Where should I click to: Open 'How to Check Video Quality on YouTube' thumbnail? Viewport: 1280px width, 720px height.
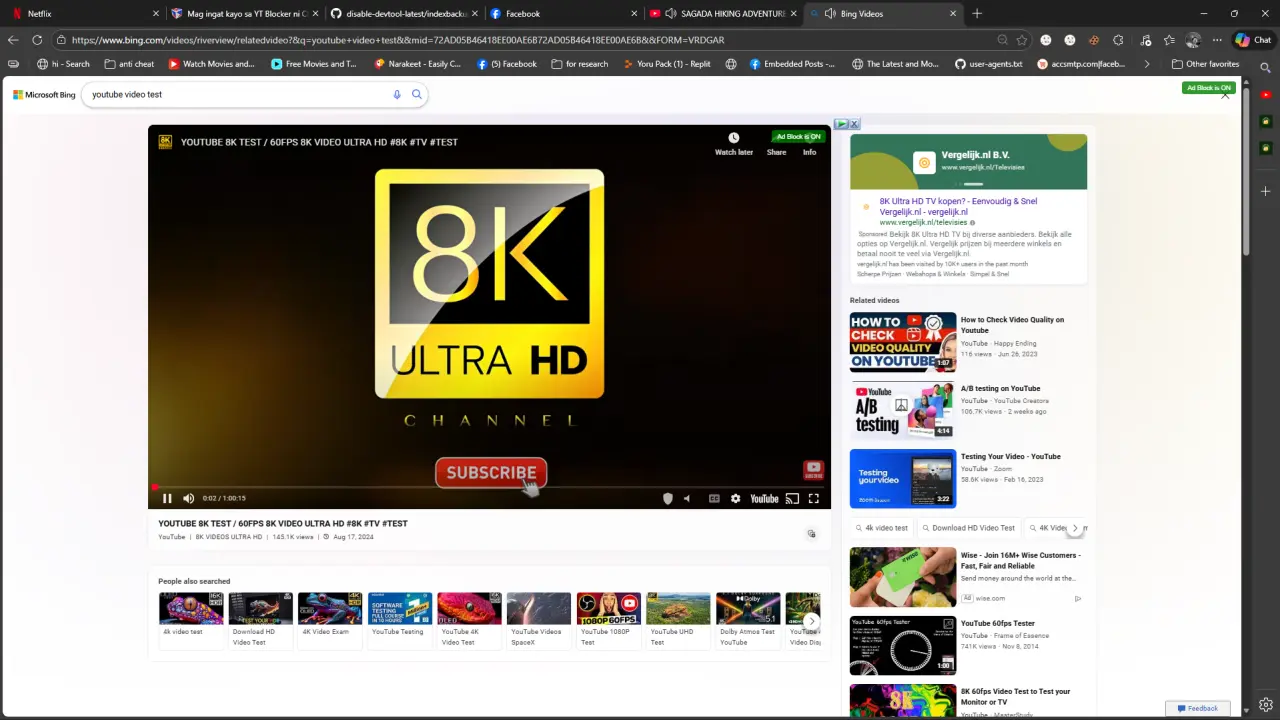click(x=903, y=342)
